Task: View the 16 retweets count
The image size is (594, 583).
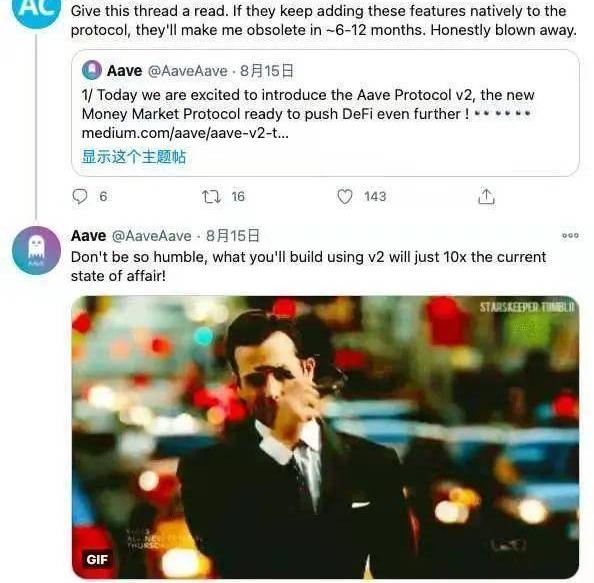Action: (238, 197)
